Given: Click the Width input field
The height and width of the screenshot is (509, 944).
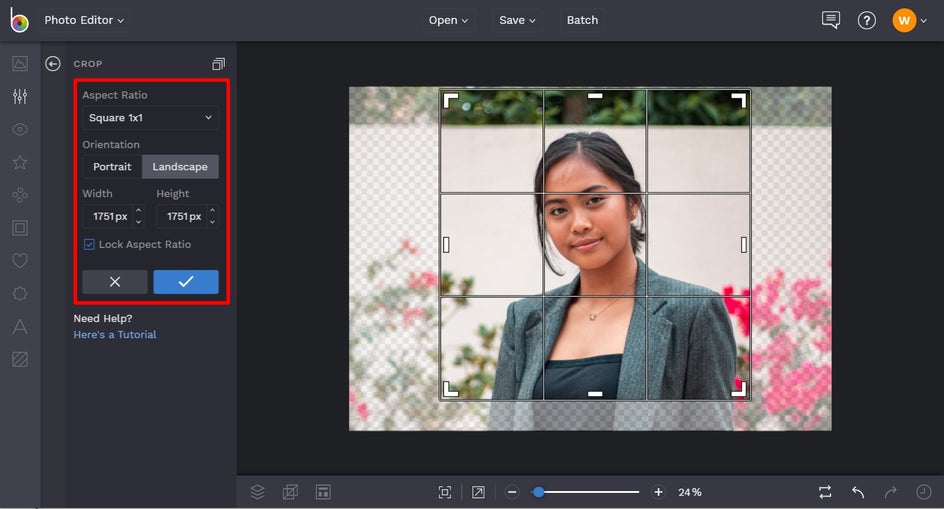Looking at the screenshot, I should (x=109, y=216).
